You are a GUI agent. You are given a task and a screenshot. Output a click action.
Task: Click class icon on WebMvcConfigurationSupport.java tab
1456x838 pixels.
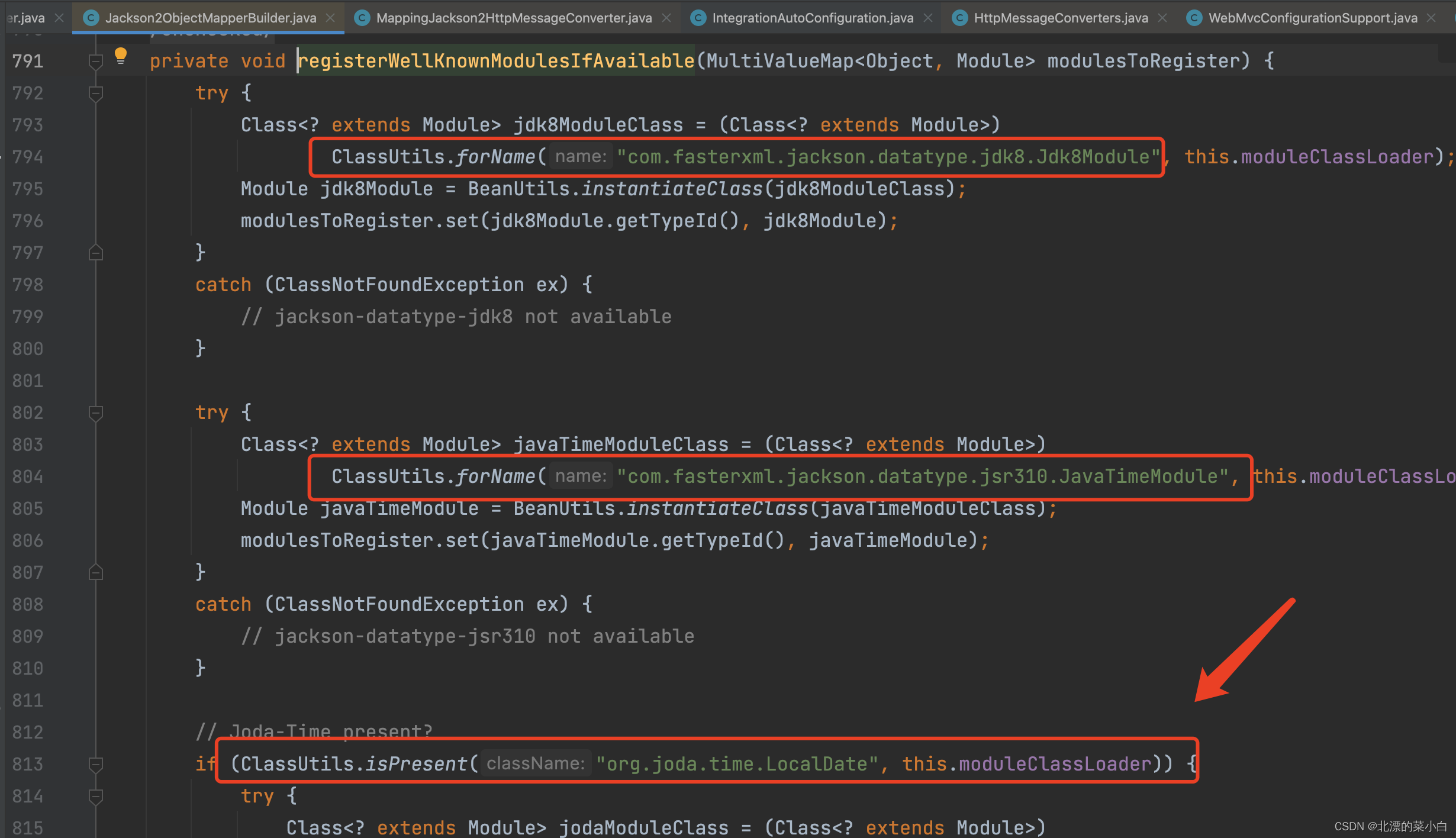click(1194, 18)
